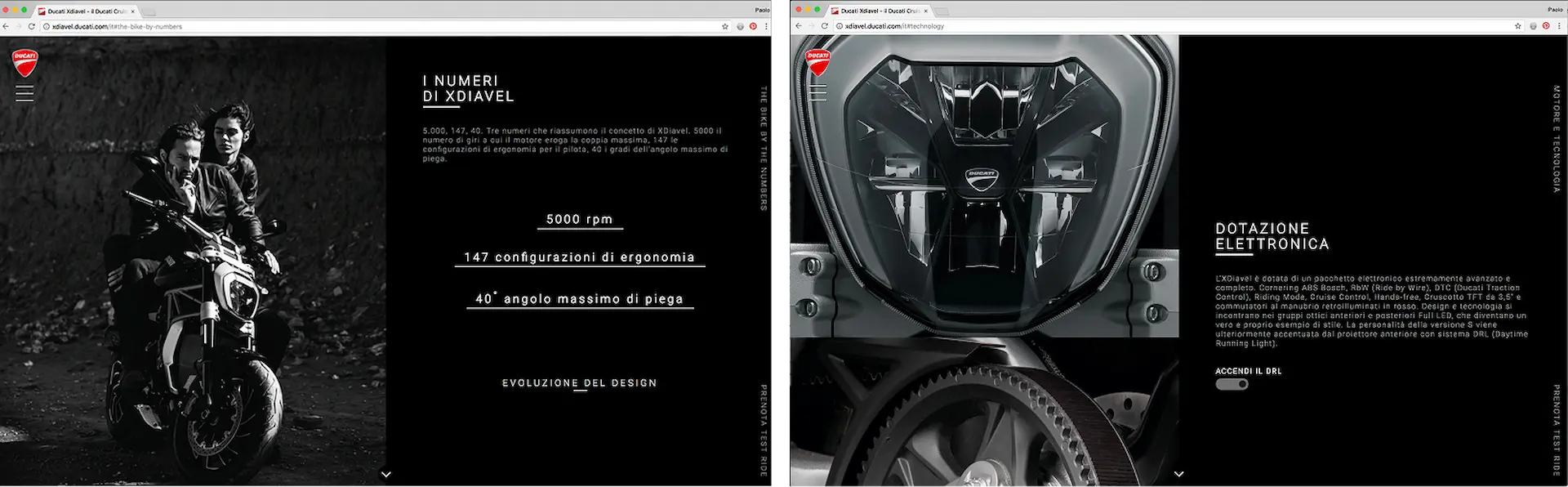Image resolution: width=1568 pixels, height=487 pixels.
Task: Click the motorcycle couple photo
Action: pyautogui.click(x=193, y=261)
